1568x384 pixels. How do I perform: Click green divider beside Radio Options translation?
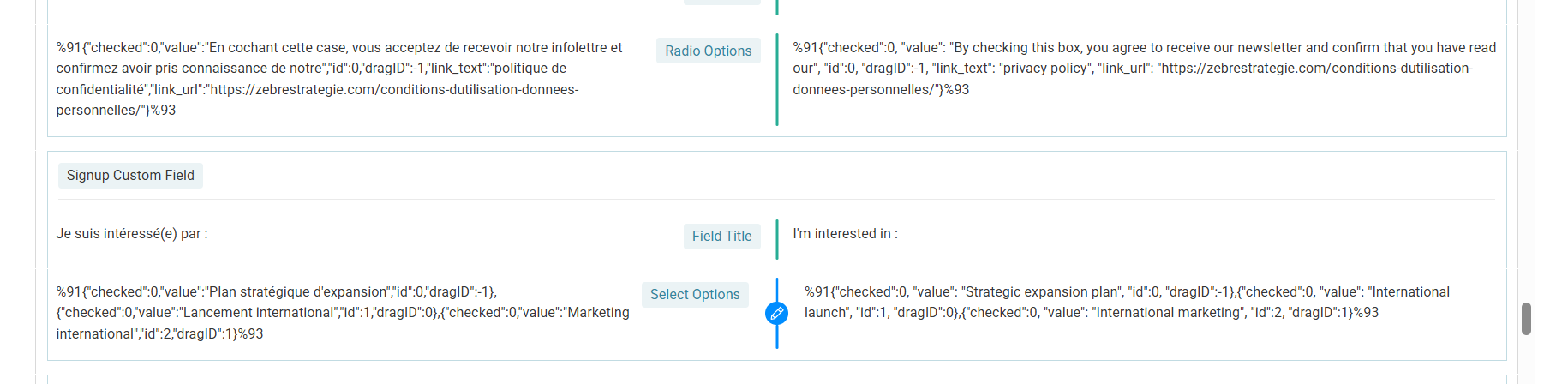[x=777, y=80]
